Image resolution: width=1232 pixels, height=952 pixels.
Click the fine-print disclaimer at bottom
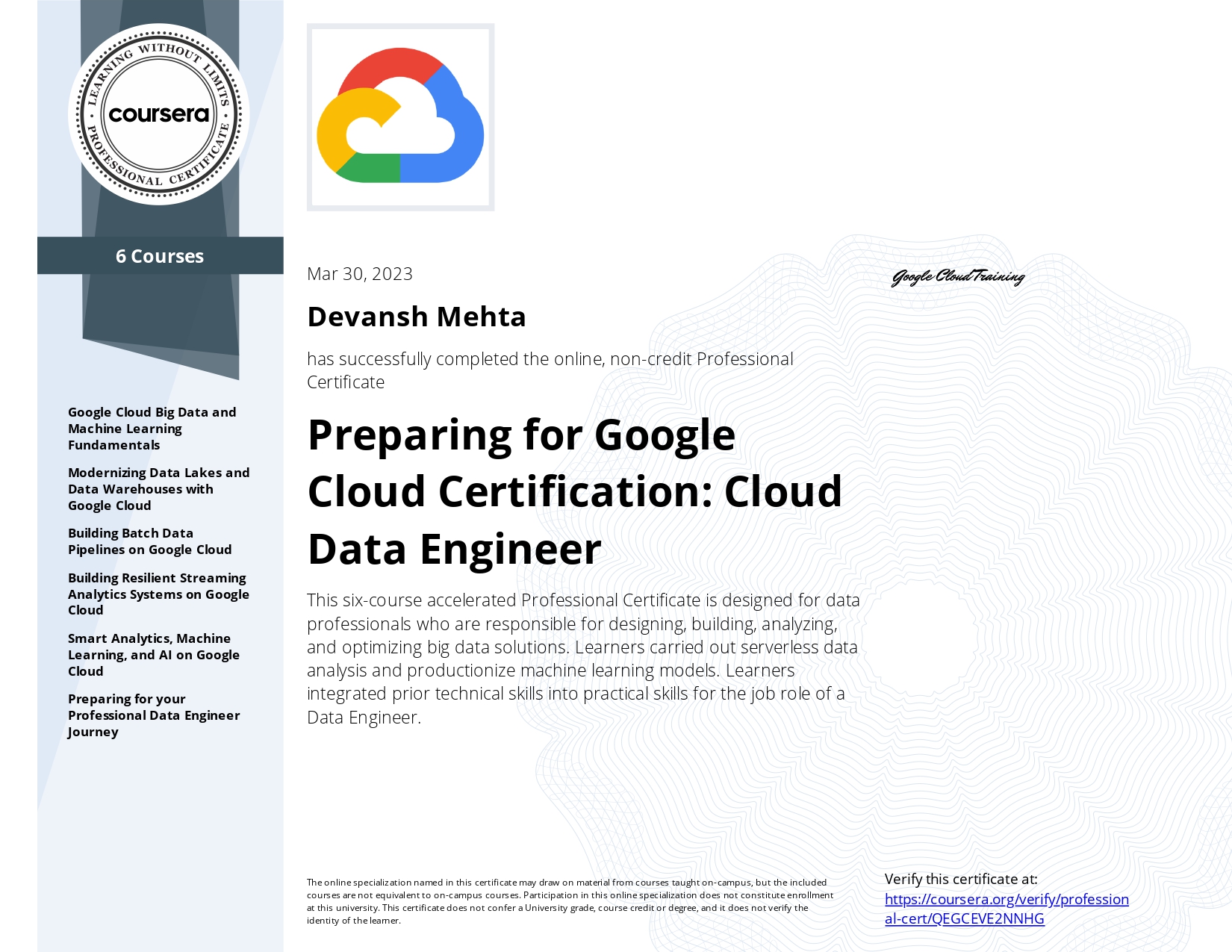570,901
